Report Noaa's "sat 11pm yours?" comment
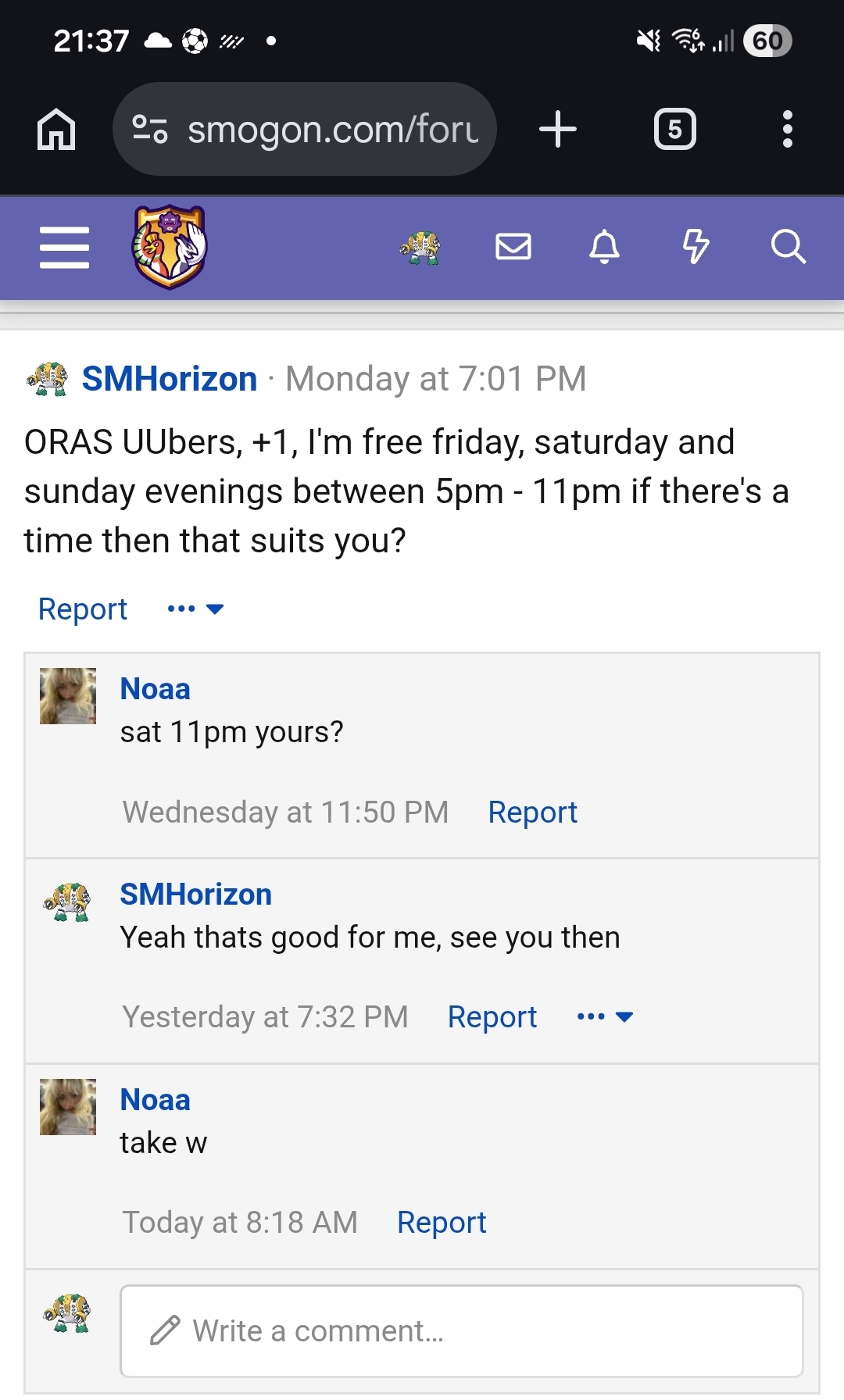Screen dimensions: 844x1400 [x=532, y=812]
